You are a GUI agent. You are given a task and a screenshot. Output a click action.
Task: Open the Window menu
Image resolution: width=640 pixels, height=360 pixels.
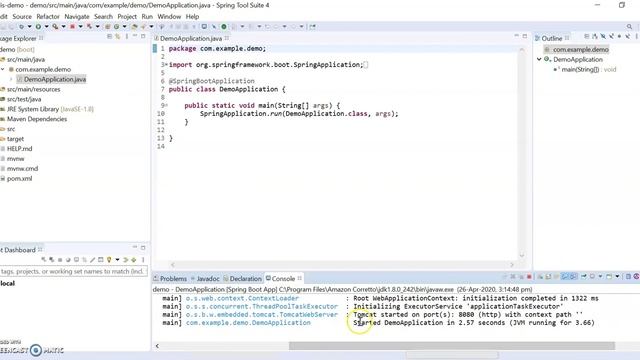tap(169, 16)
